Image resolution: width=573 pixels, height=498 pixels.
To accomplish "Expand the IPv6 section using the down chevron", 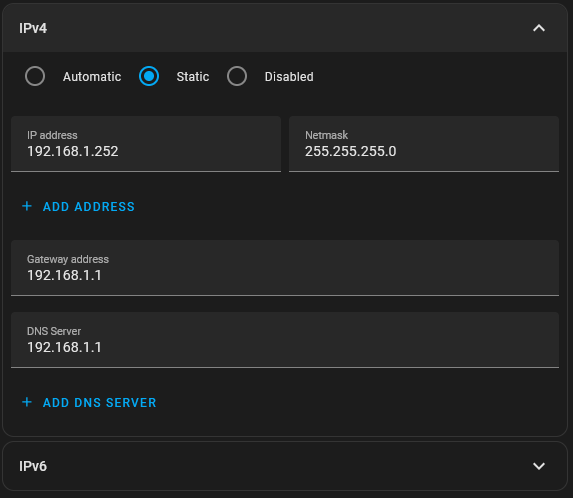I will point(539,466).
